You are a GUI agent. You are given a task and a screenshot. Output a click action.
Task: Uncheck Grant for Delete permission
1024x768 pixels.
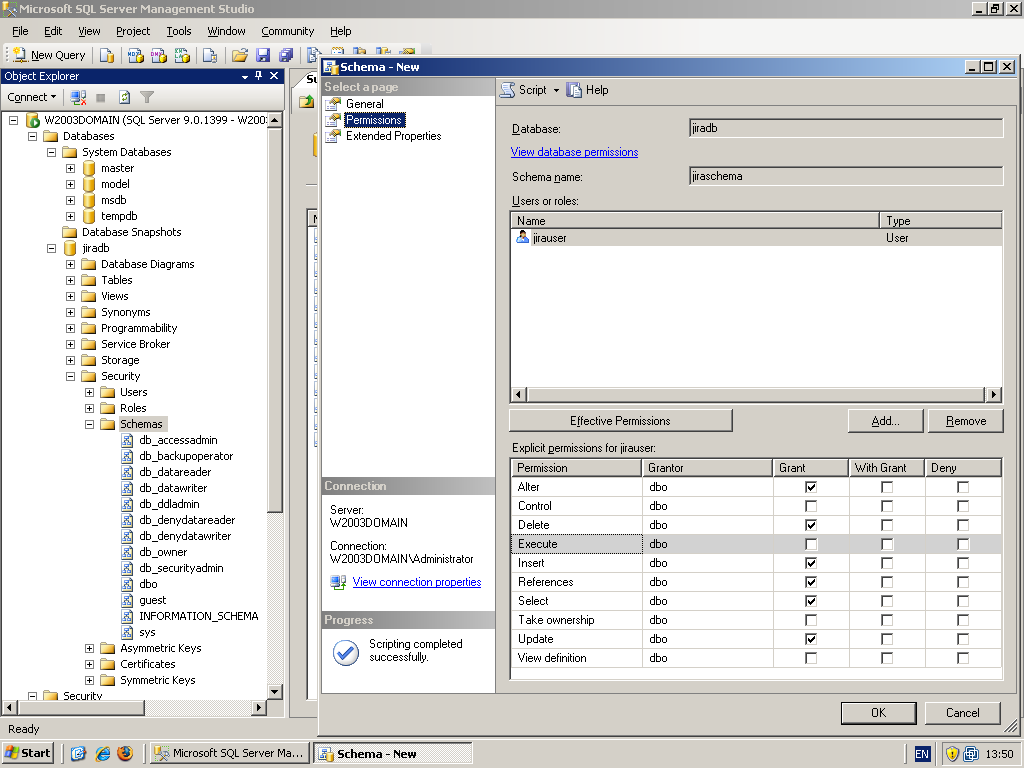(x=811, y=525)
